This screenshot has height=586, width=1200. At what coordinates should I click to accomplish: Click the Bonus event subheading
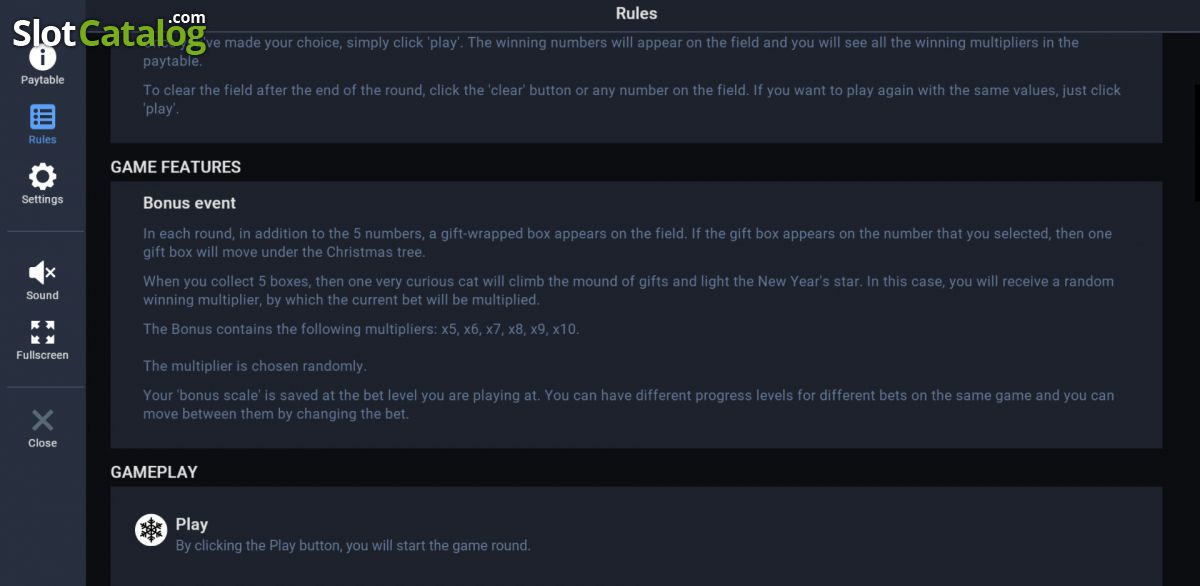tap(189, 203)
